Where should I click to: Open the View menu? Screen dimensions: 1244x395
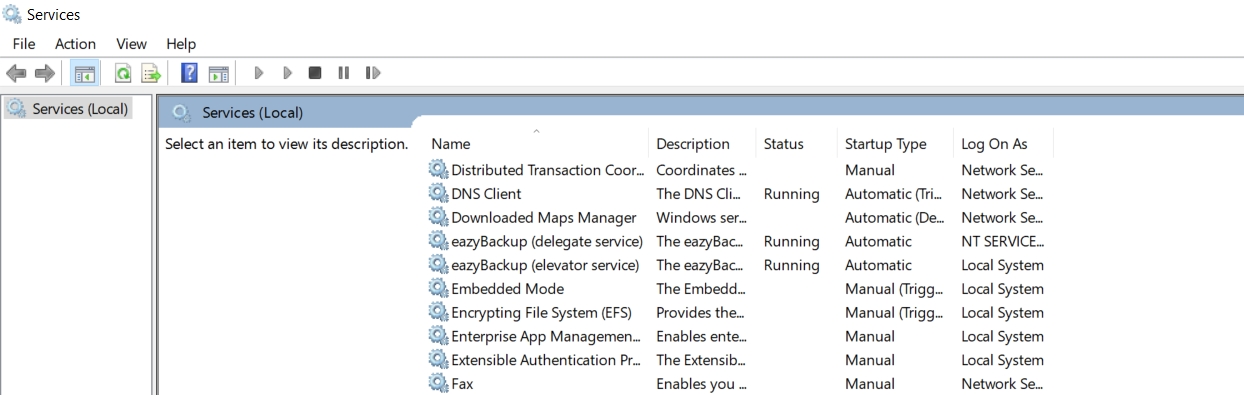pyautogui.click(x=131, y=43)
